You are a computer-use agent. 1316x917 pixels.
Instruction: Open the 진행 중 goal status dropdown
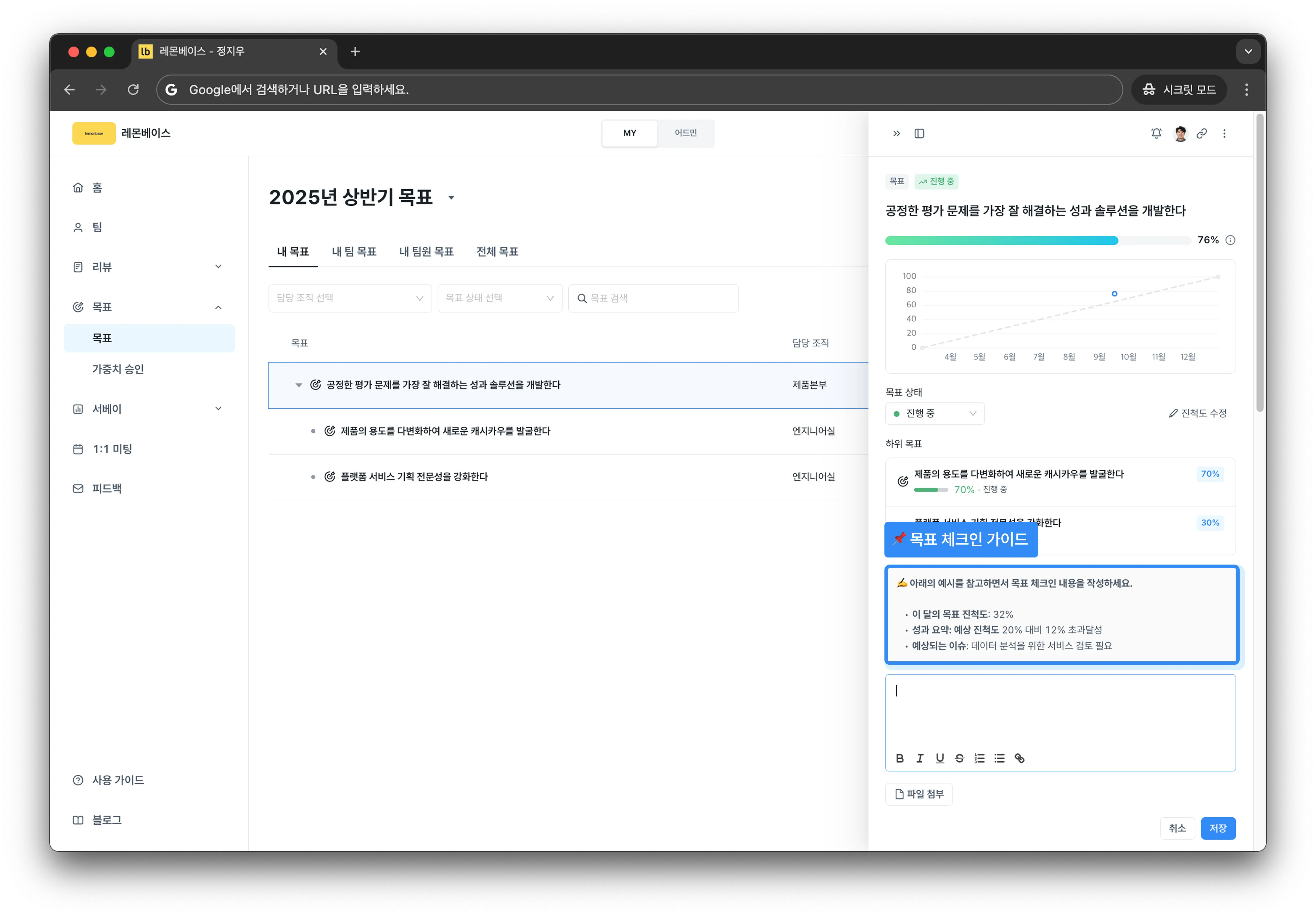pos(934,414)
